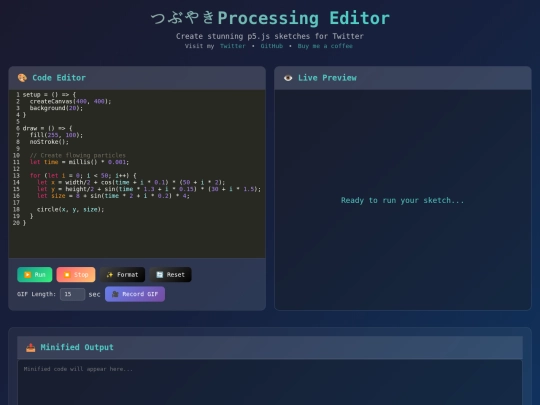Viewport: 540px width, 405px height.
Task: Click the 'Minified Output' panel heading
Action: point(77,347)
